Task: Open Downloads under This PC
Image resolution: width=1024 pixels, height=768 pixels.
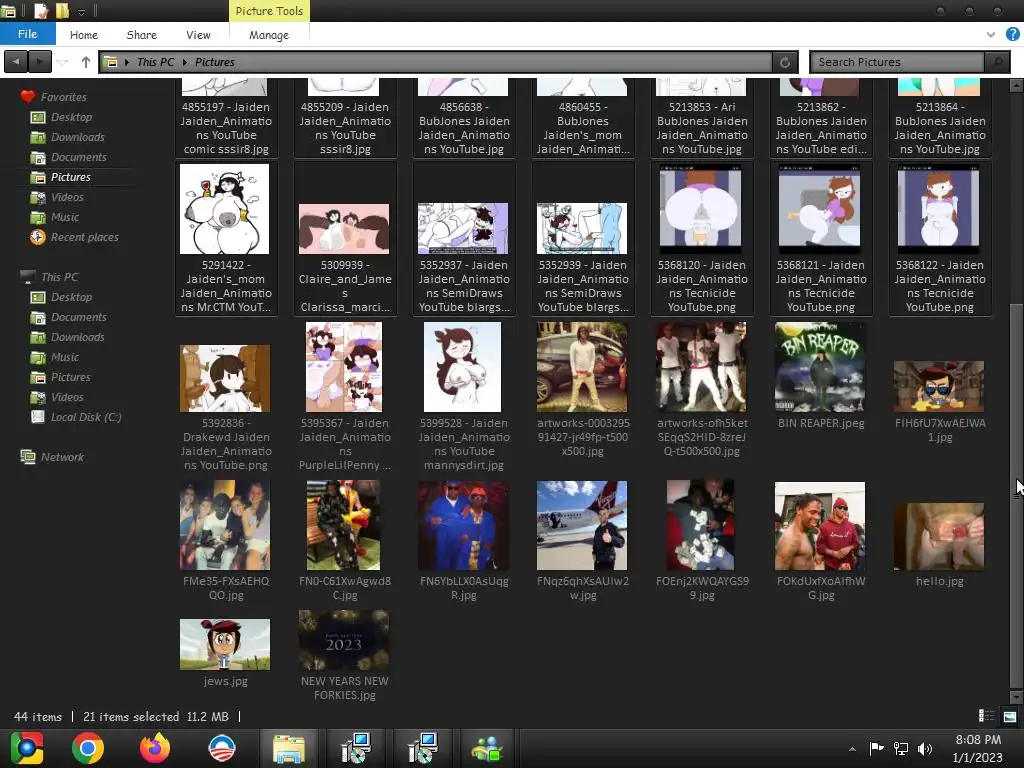Action: [78, 337]
